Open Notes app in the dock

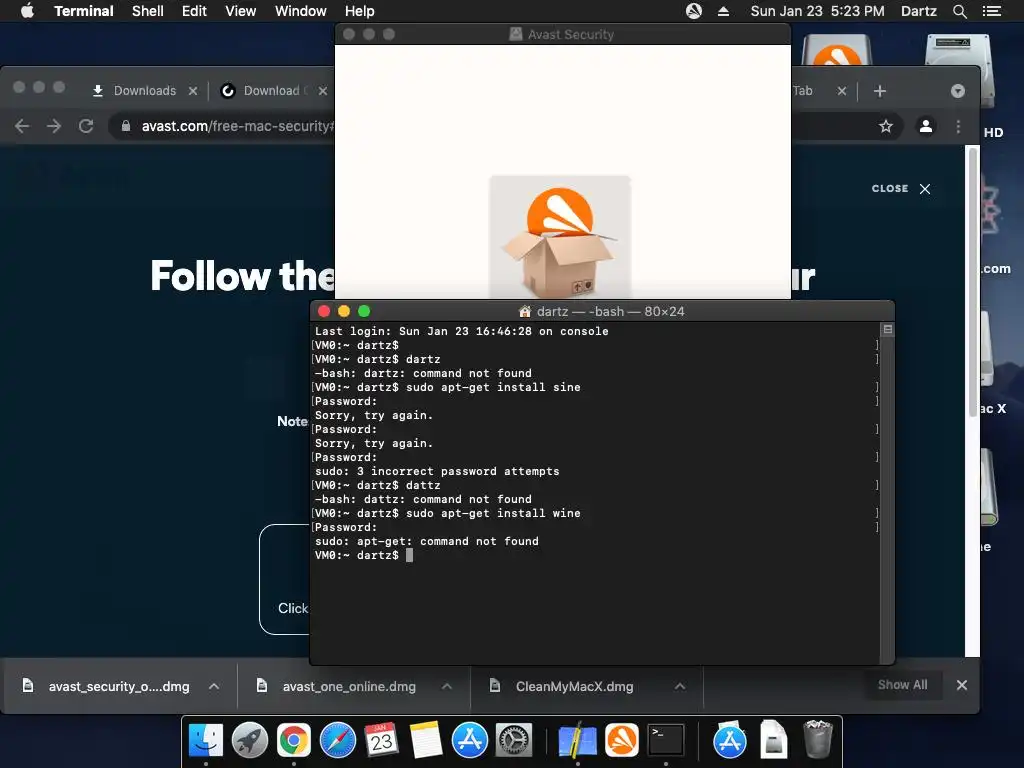tap(426, 741)
